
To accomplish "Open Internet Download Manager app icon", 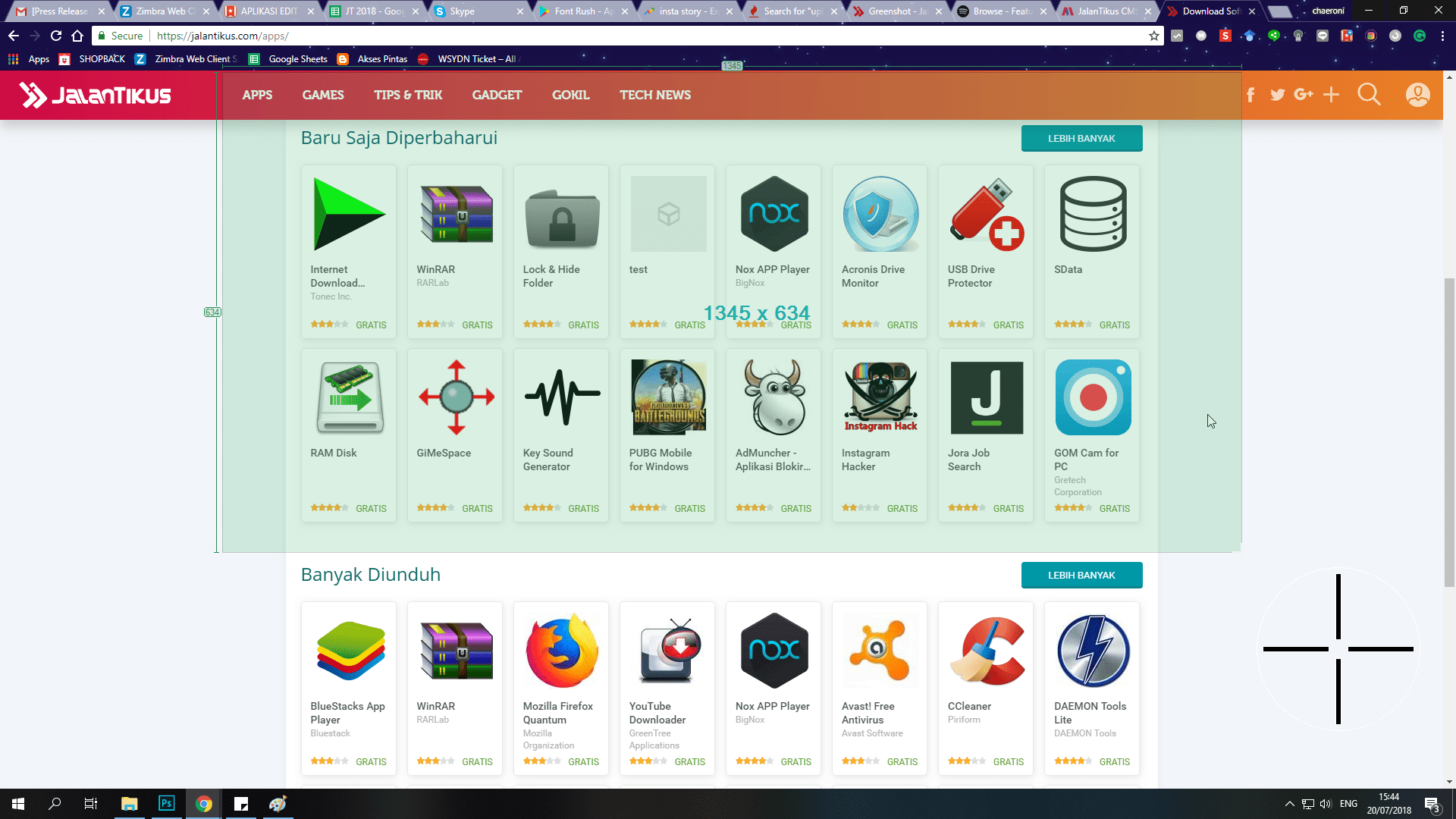I will coord(349,214).
